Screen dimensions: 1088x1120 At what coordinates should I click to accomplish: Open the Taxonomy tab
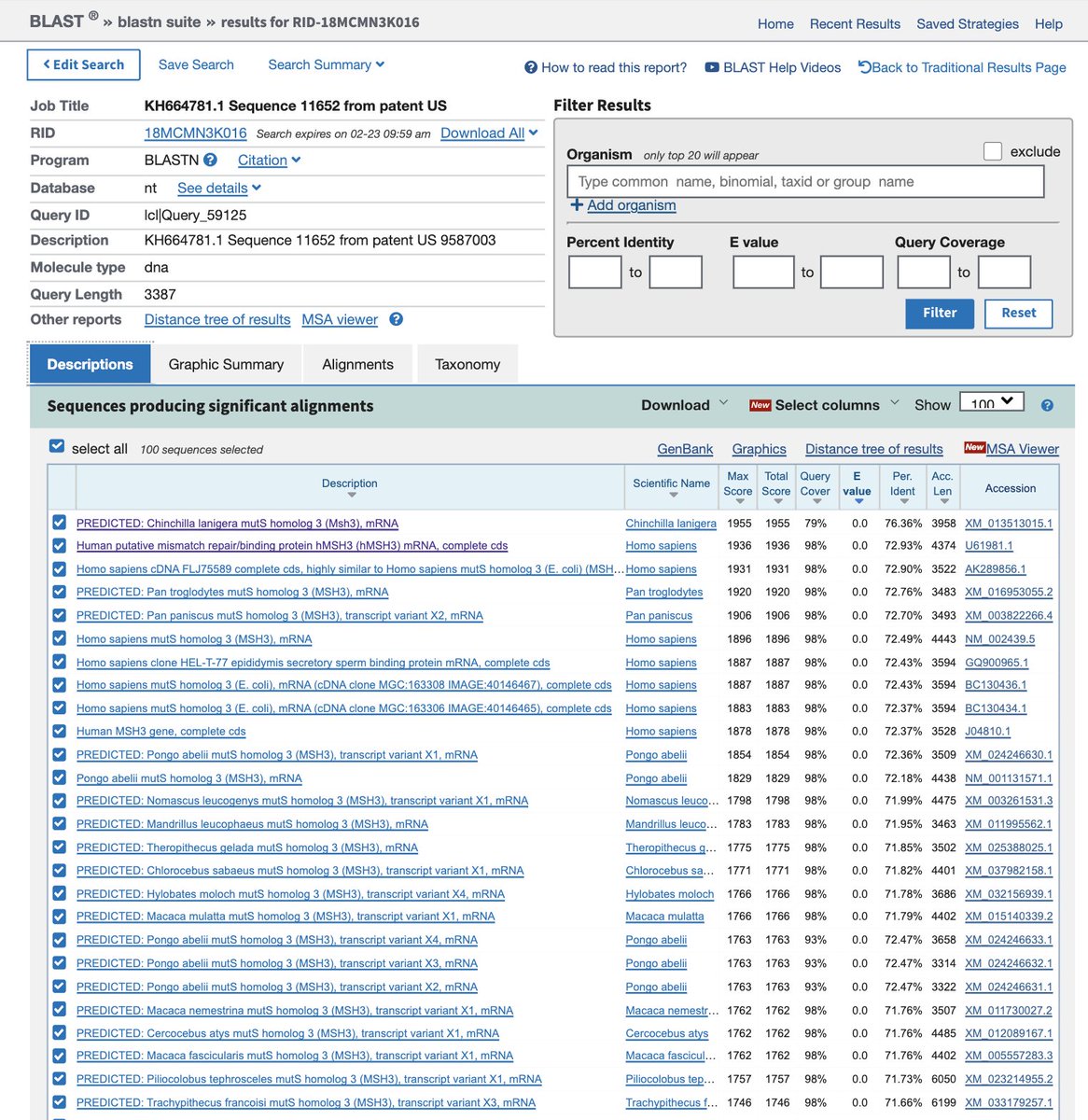[x=467, y=364]
